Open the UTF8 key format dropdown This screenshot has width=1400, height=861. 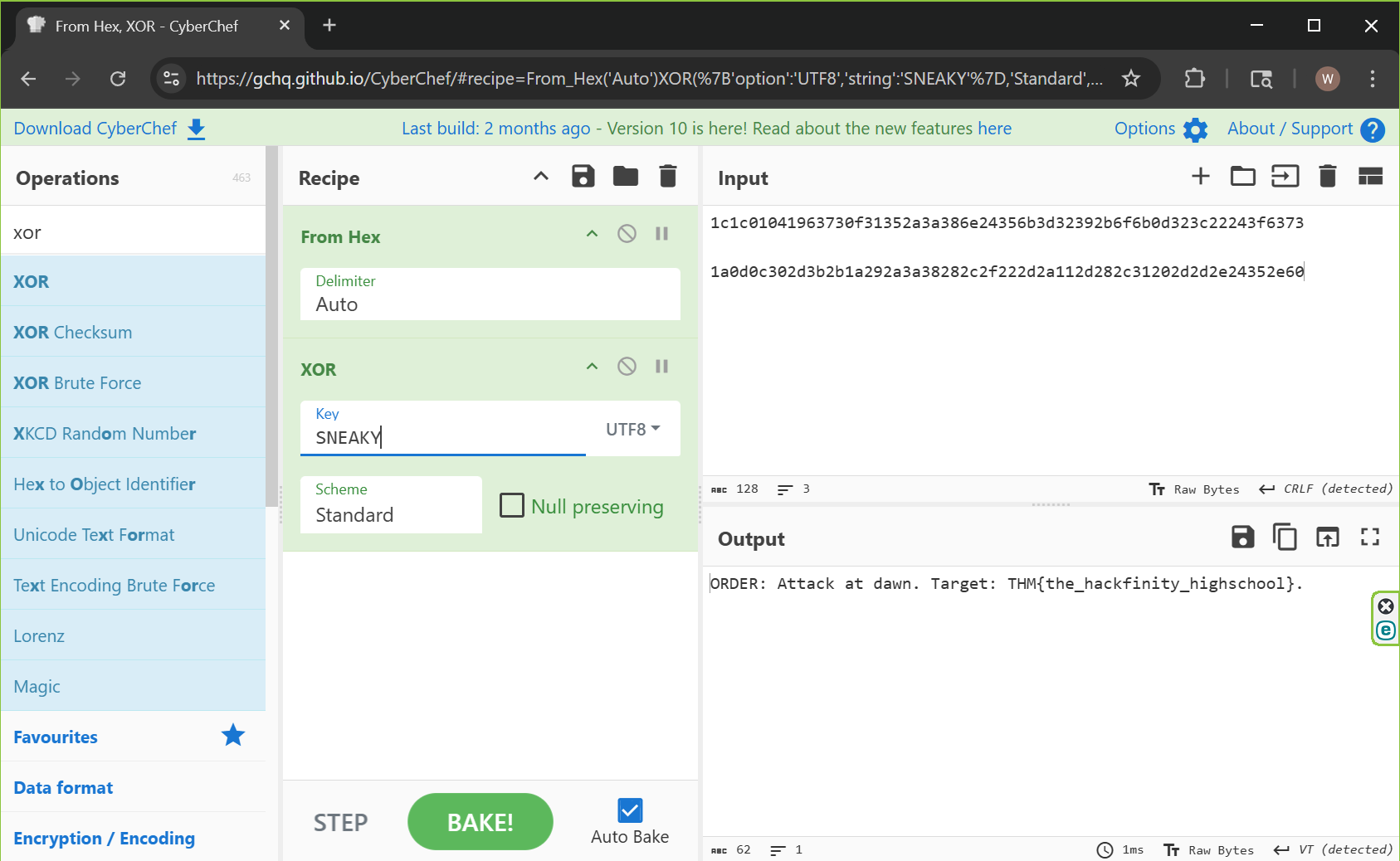632,429
